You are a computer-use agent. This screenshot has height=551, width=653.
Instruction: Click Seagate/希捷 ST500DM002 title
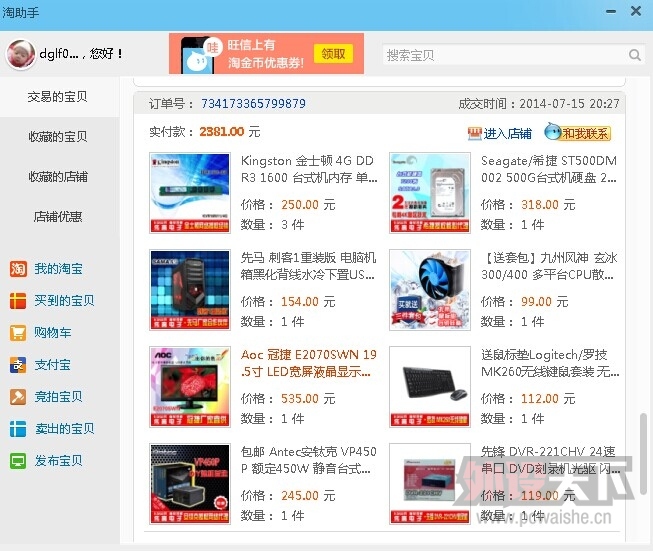coord(549,169)
